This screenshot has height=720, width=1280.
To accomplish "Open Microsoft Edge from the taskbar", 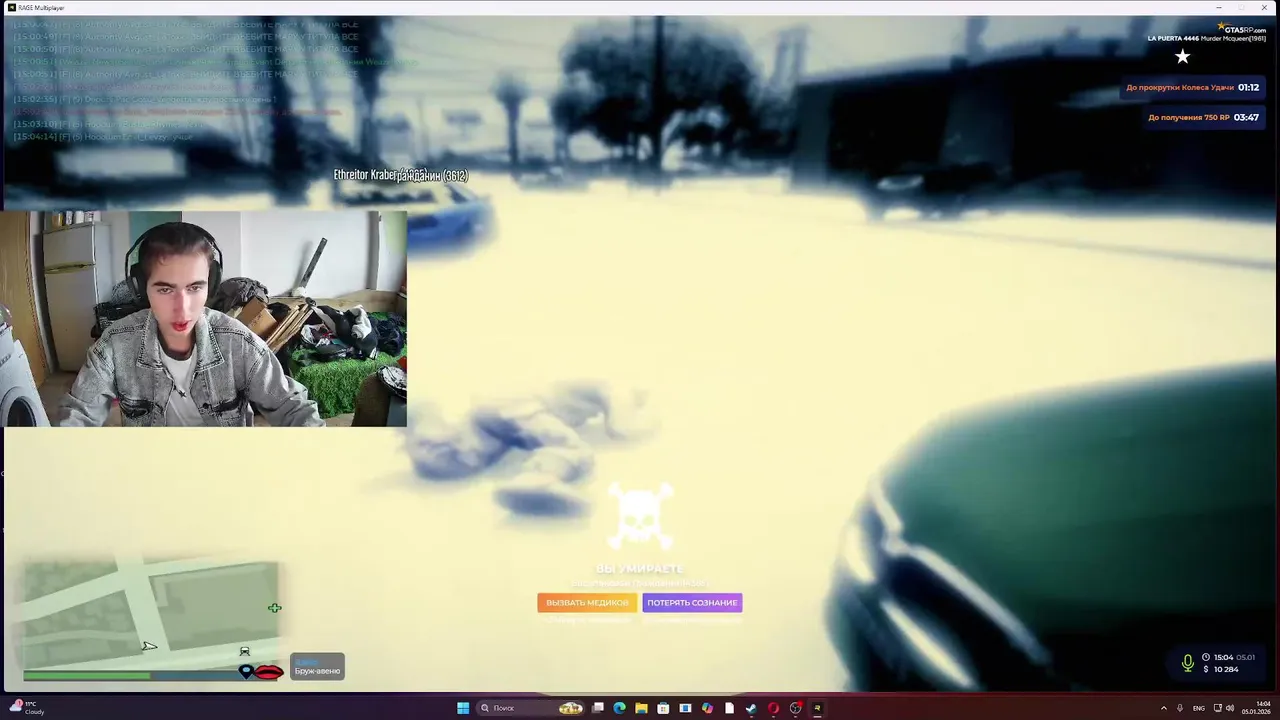I will point(620,708).
